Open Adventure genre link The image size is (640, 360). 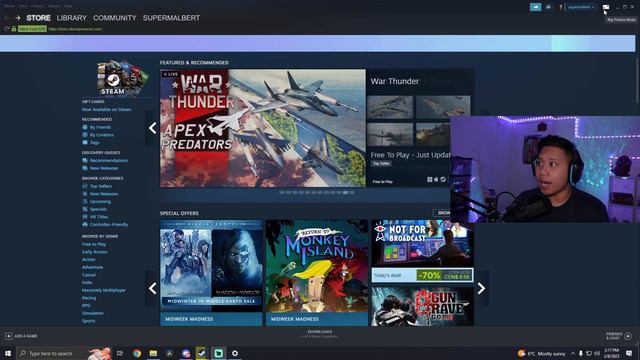pyautogui.click(x=92, y=267)
